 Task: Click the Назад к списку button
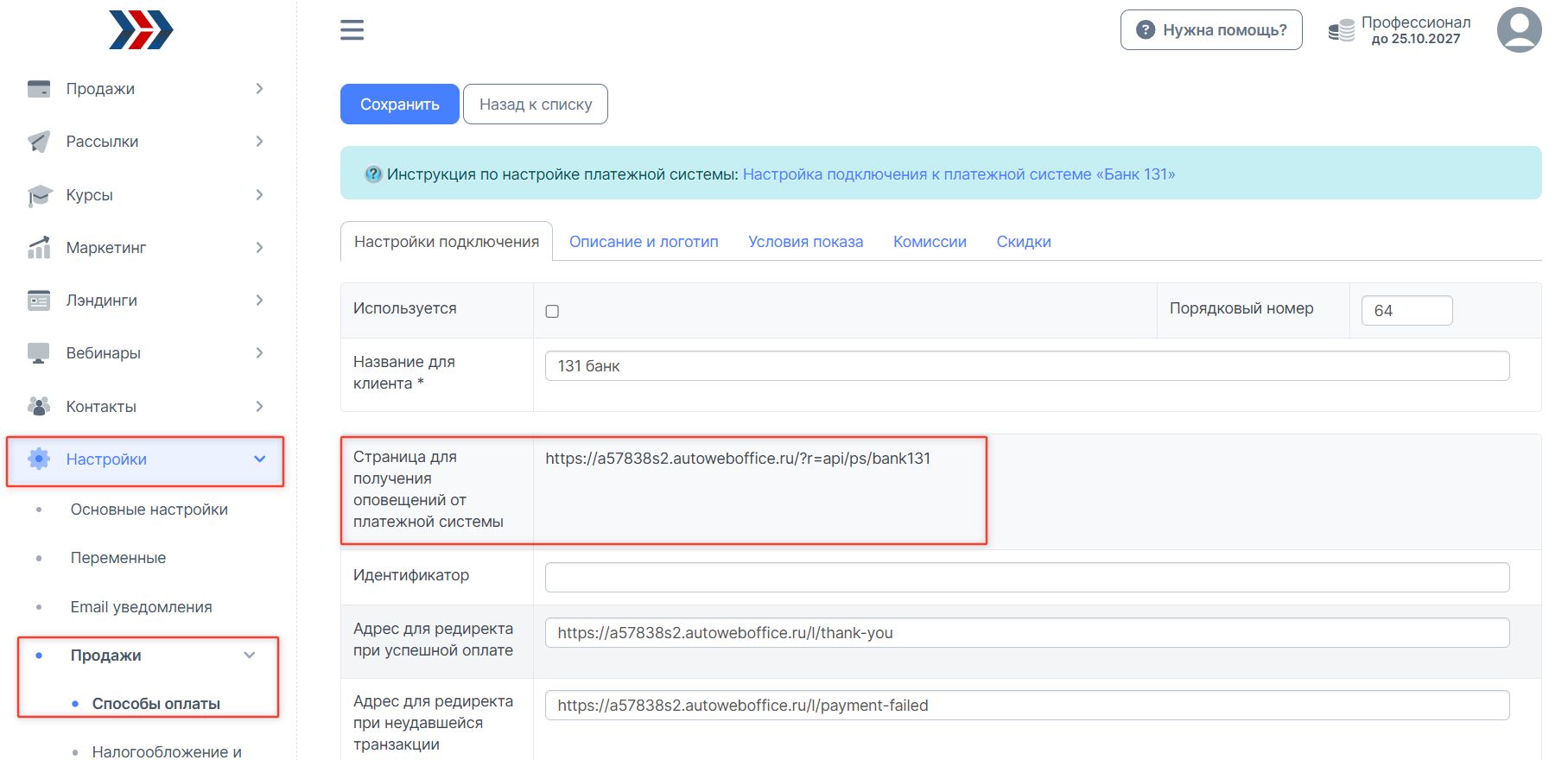[x=536, y=104]
